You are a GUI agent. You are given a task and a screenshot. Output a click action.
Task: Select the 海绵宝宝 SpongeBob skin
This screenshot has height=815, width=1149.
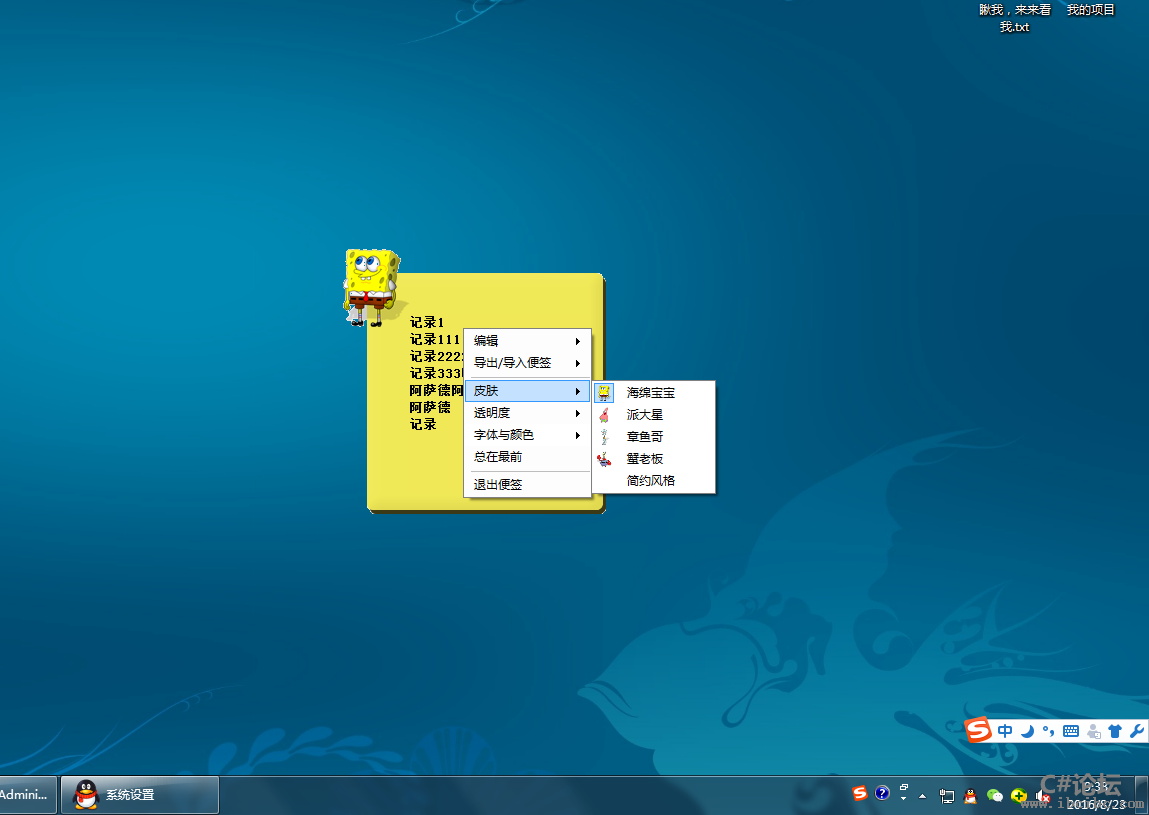click(654, 393)
